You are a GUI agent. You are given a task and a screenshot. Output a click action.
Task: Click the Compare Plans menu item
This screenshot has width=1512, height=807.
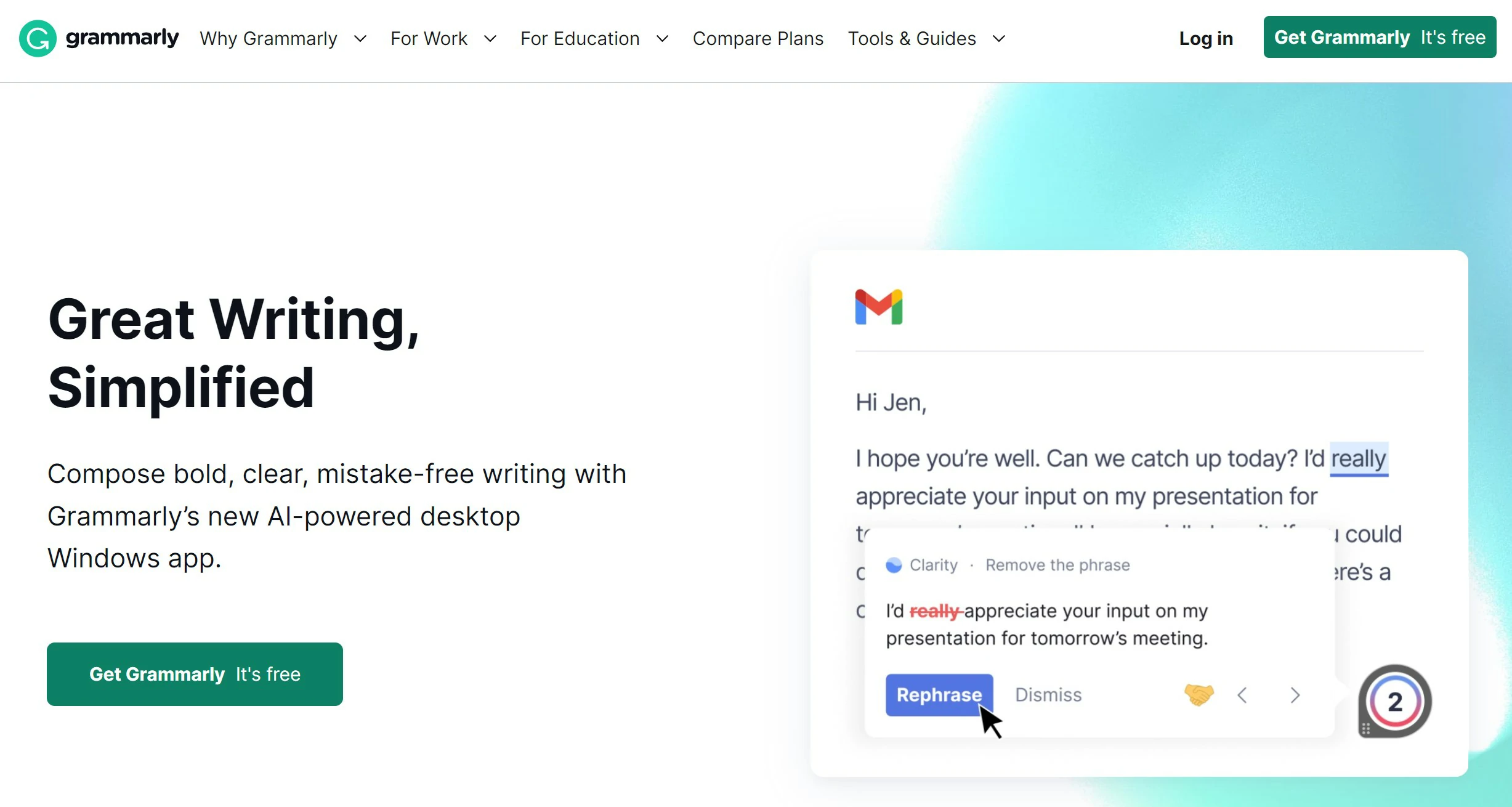(758, 38)
